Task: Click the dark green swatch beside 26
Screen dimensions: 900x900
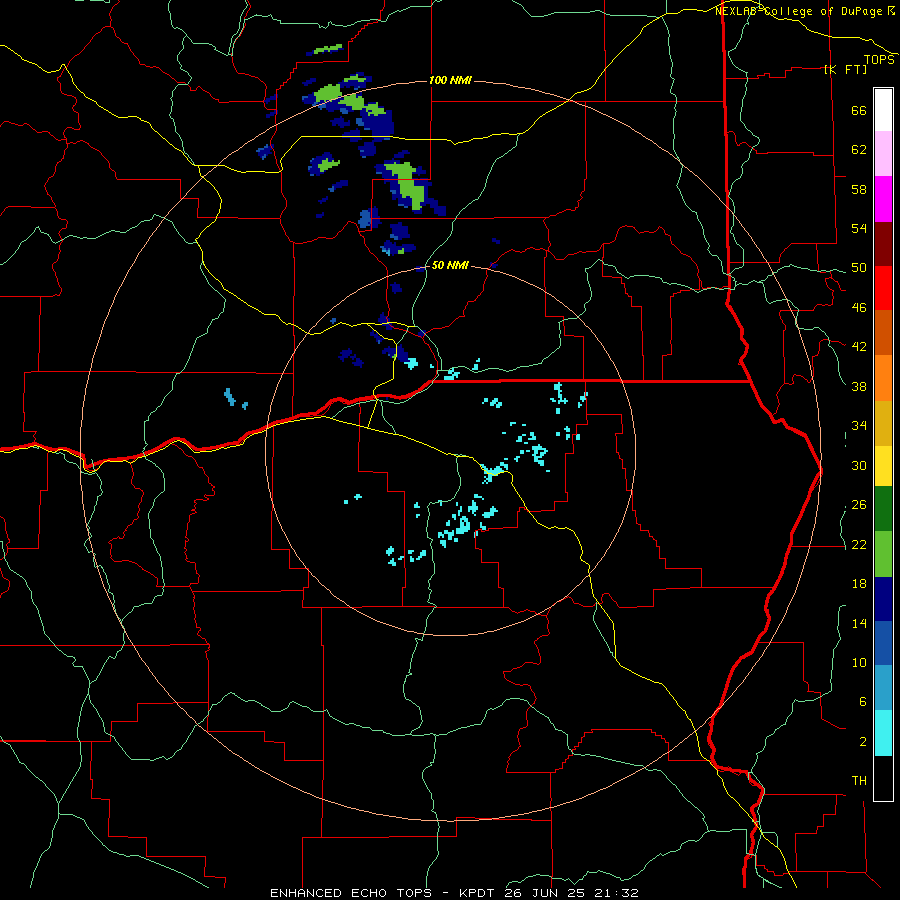Action: [x=883, y=509]
